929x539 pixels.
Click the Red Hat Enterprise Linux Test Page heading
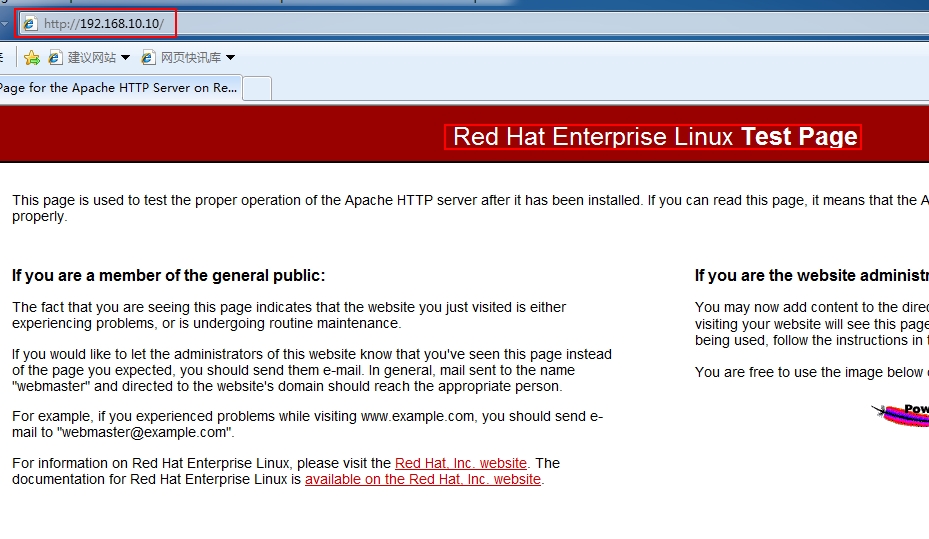pyautogui.click(x=654, y=137)
